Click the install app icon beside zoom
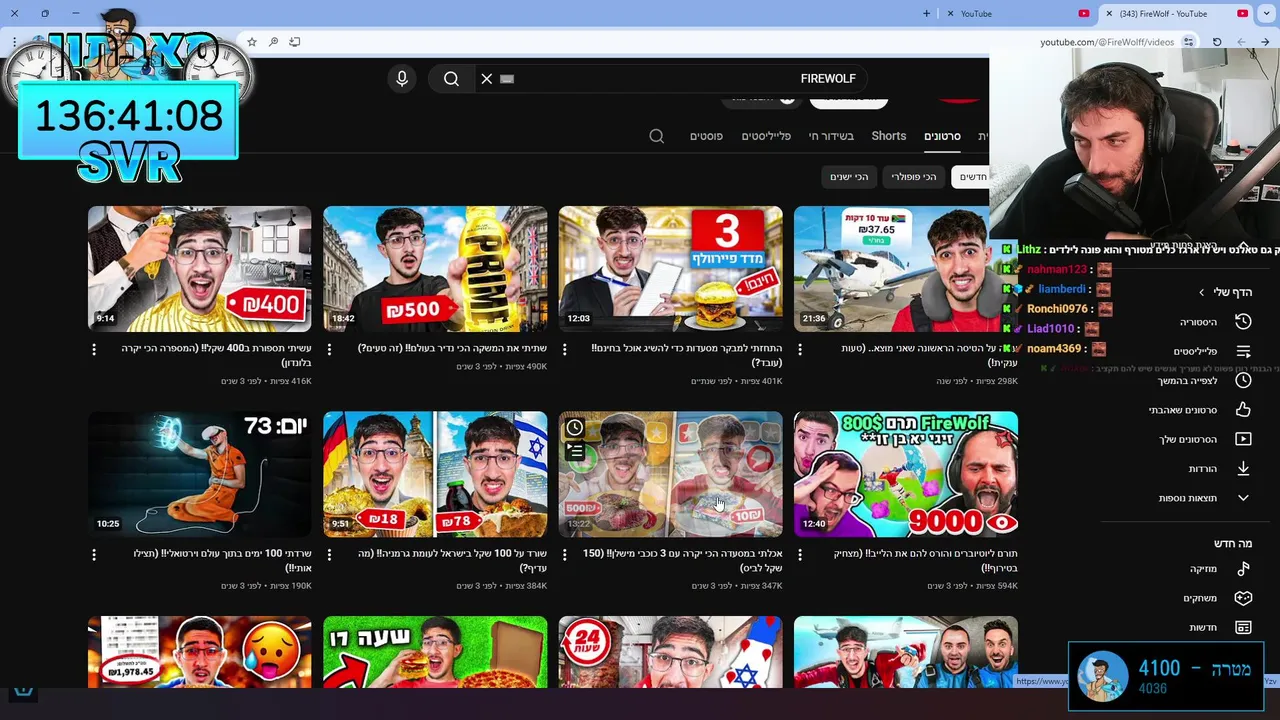 tap(295, 42)
